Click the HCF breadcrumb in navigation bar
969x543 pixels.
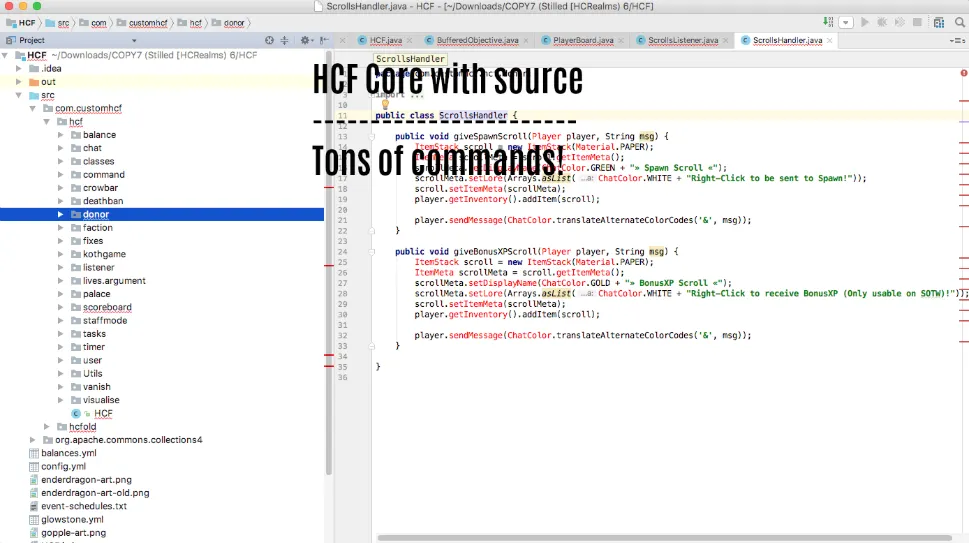[20, 23]
